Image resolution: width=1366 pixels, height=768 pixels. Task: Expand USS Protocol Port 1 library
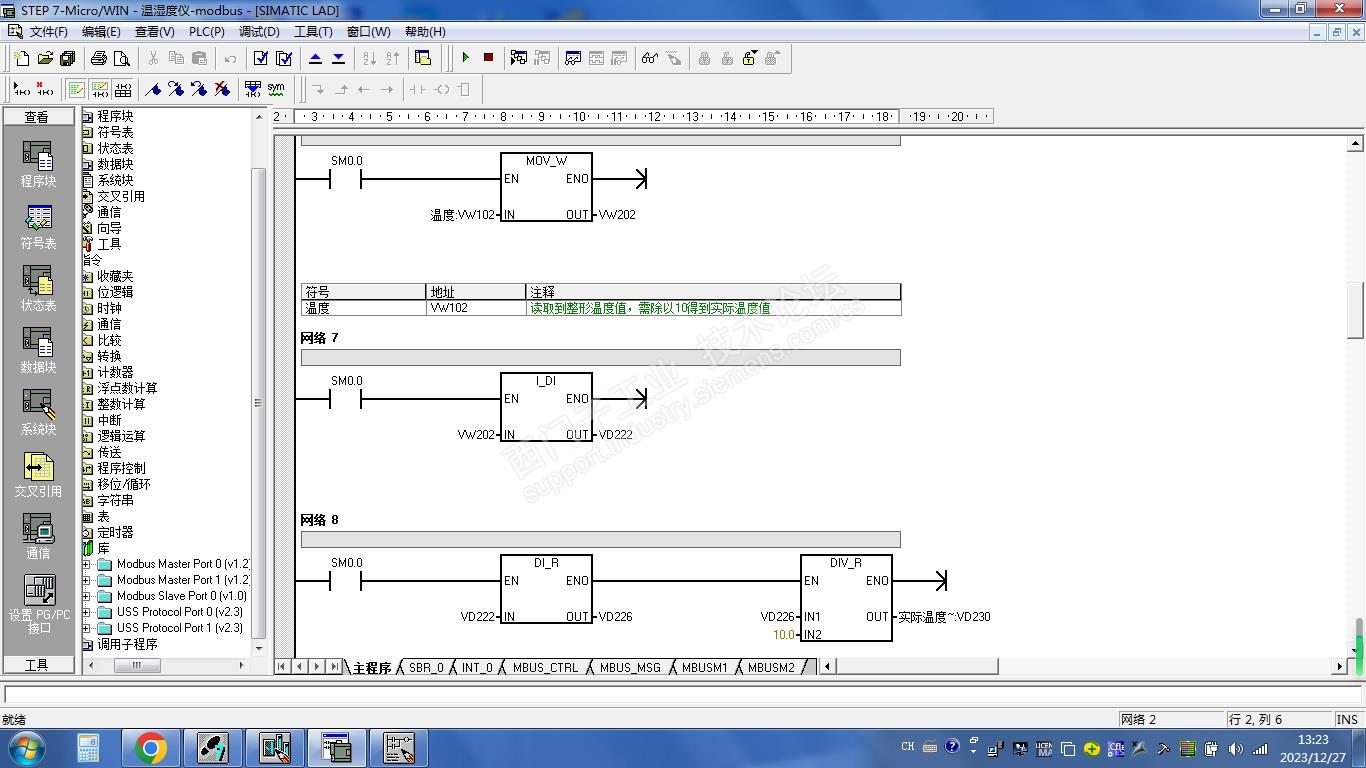(87, 628)
